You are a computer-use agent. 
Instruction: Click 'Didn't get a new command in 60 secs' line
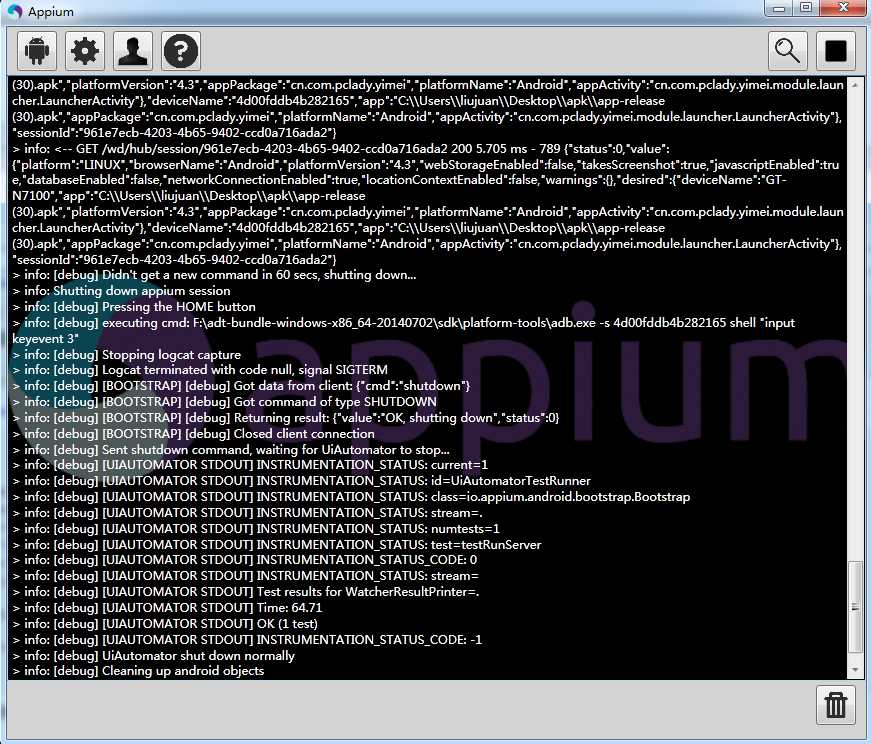pyautogui.click(x=214, y=275)
